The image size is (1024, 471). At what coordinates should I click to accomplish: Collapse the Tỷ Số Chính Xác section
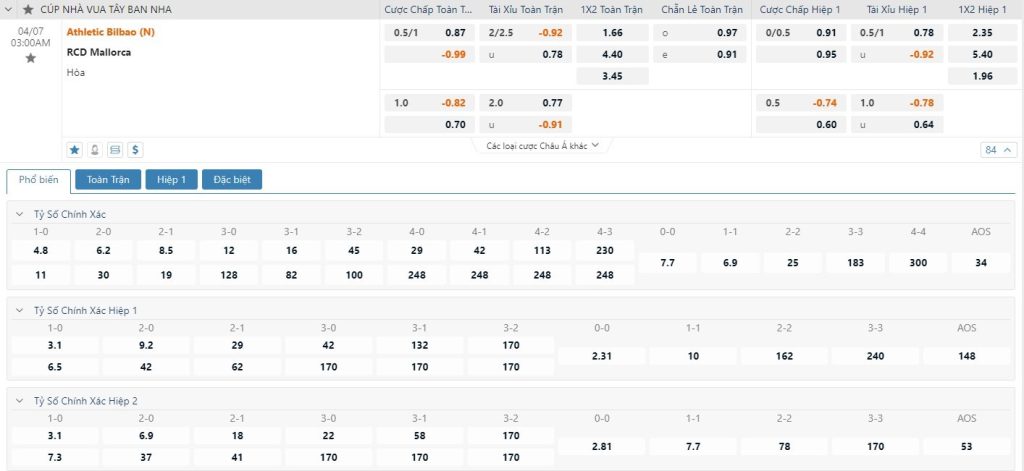(x=21, y=214)
